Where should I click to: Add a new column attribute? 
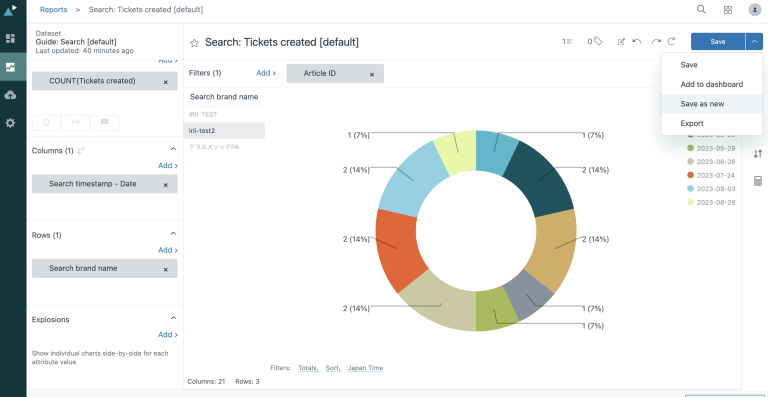[x=168, y=165]
